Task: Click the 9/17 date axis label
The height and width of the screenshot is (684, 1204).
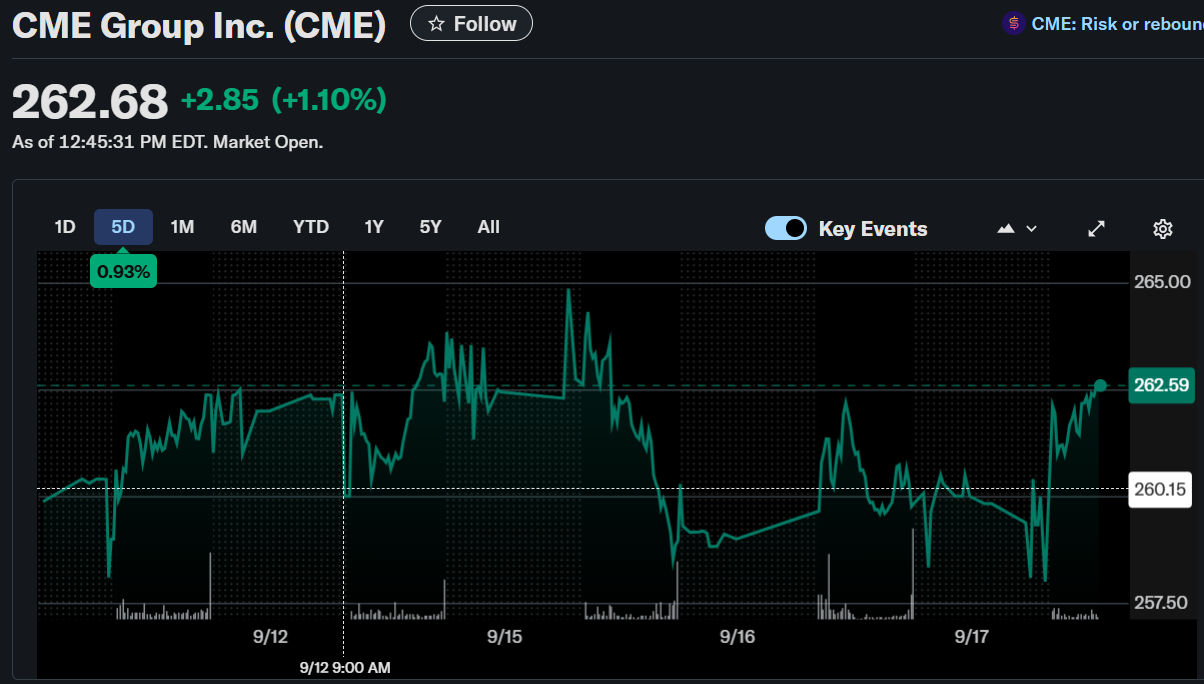Action: click(x=972, y=637)
